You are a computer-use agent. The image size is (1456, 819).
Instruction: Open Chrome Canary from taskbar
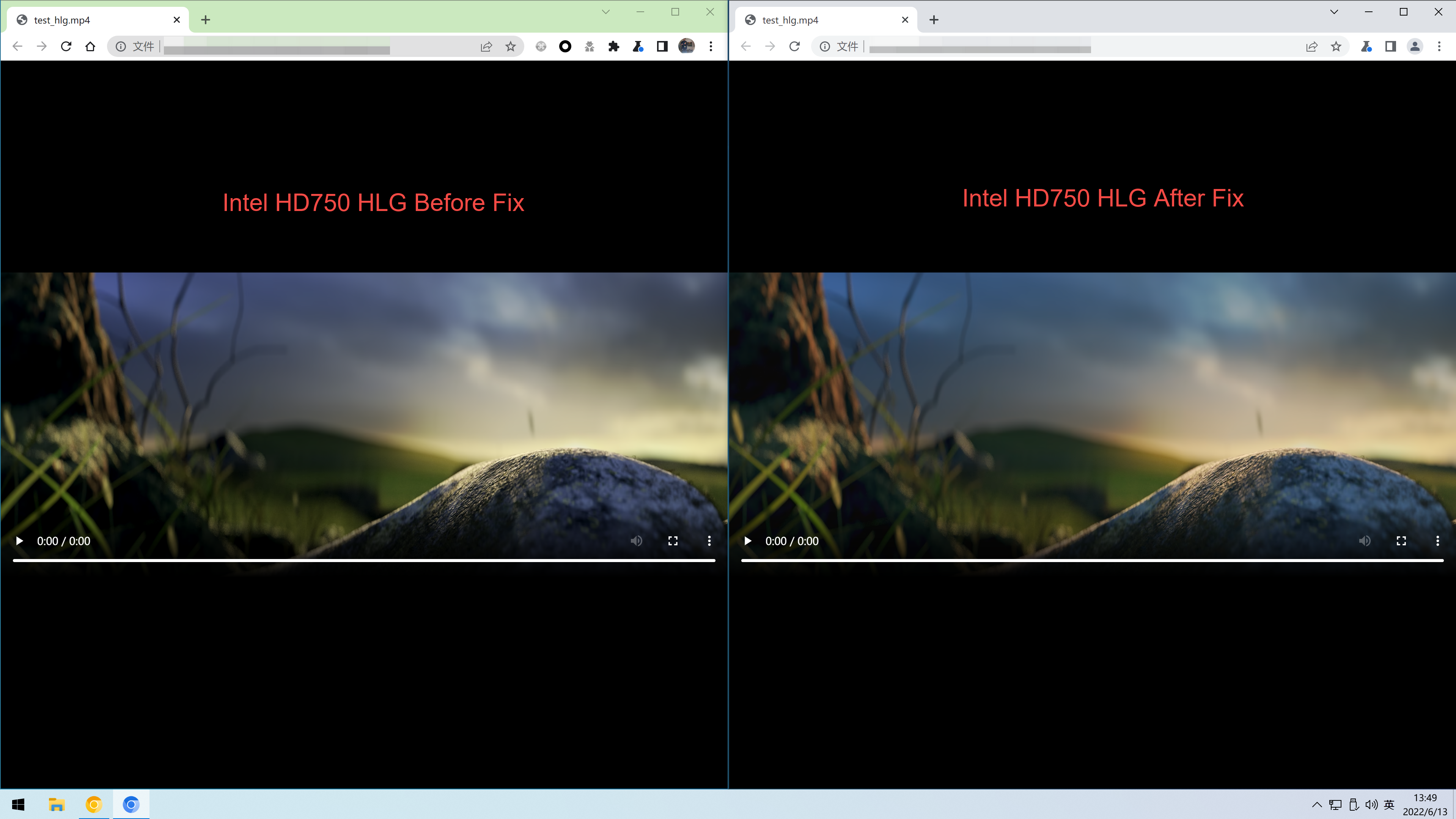click(94, 804)
